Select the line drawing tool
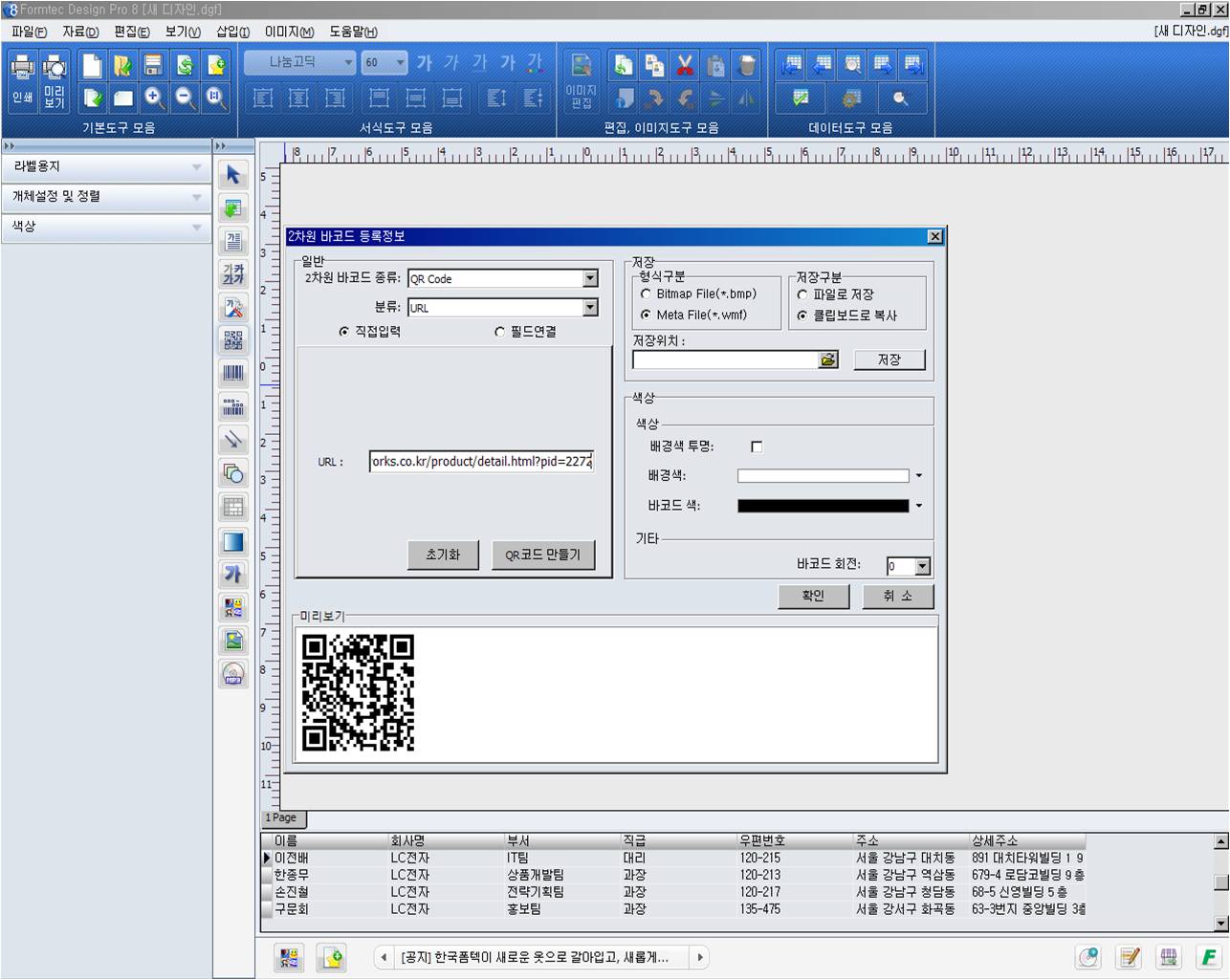The width and height of the screenshot is (1230, 980). (233, 440)
